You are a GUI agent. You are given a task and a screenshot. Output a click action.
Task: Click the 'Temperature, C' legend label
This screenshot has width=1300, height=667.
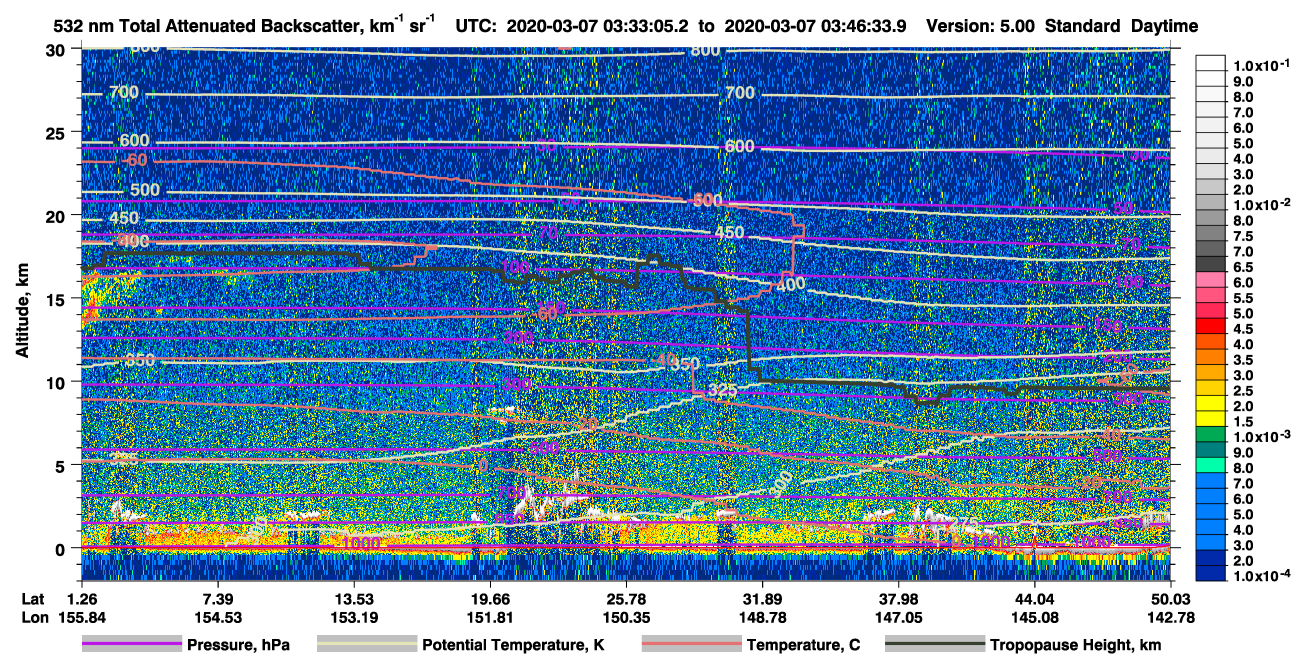tap(803, 646)
